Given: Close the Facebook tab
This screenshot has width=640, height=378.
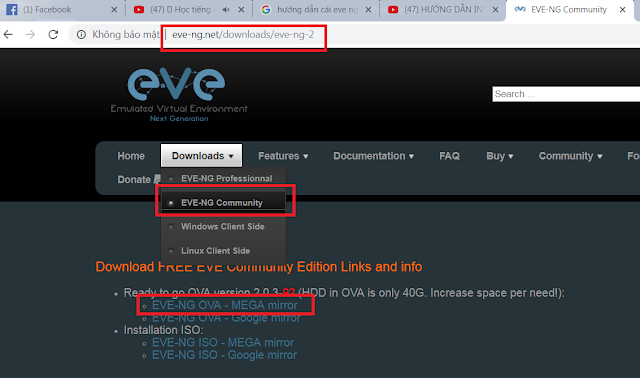Looking at the screenshot, I should [114, 10].
